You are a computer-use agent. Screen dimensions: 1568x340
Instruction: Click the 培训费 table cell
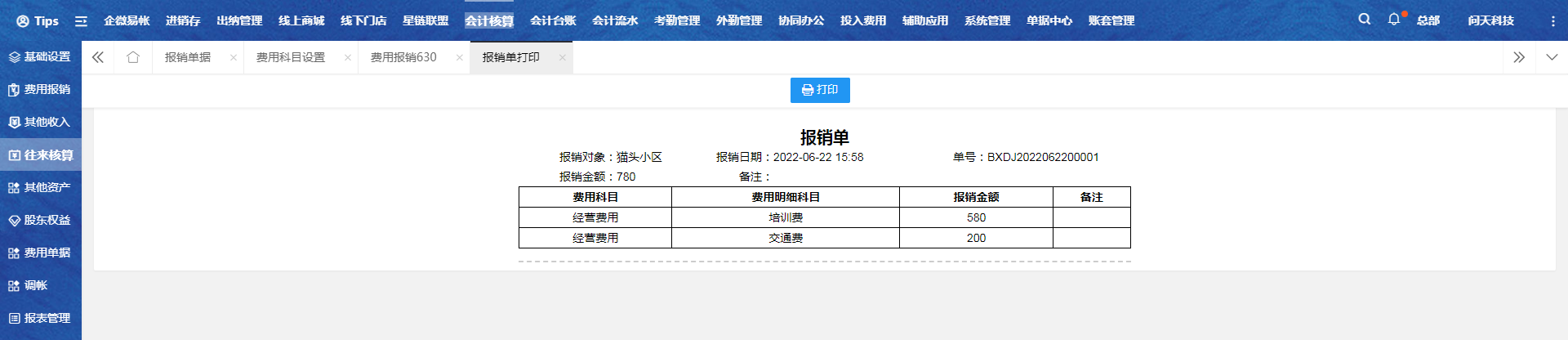(x=786, y=217)
